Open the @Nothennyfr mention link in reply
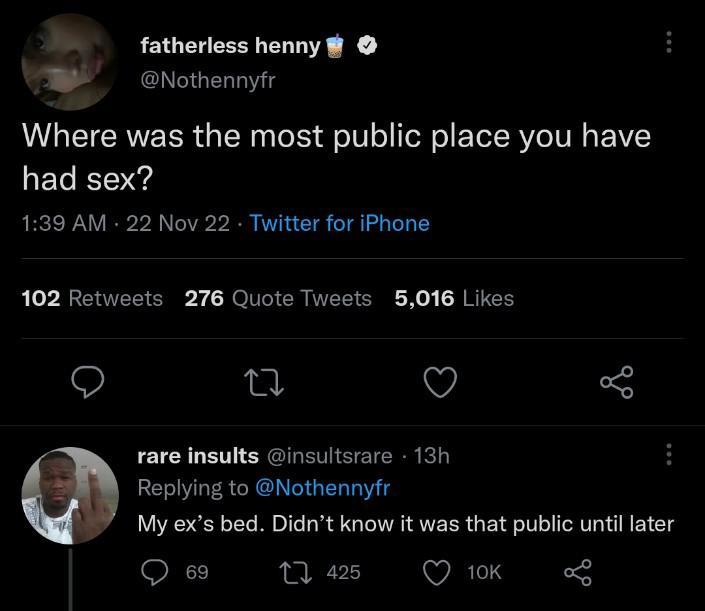This screenshot has width=705, height=611. pyautogui.click(x=322, y=488)
